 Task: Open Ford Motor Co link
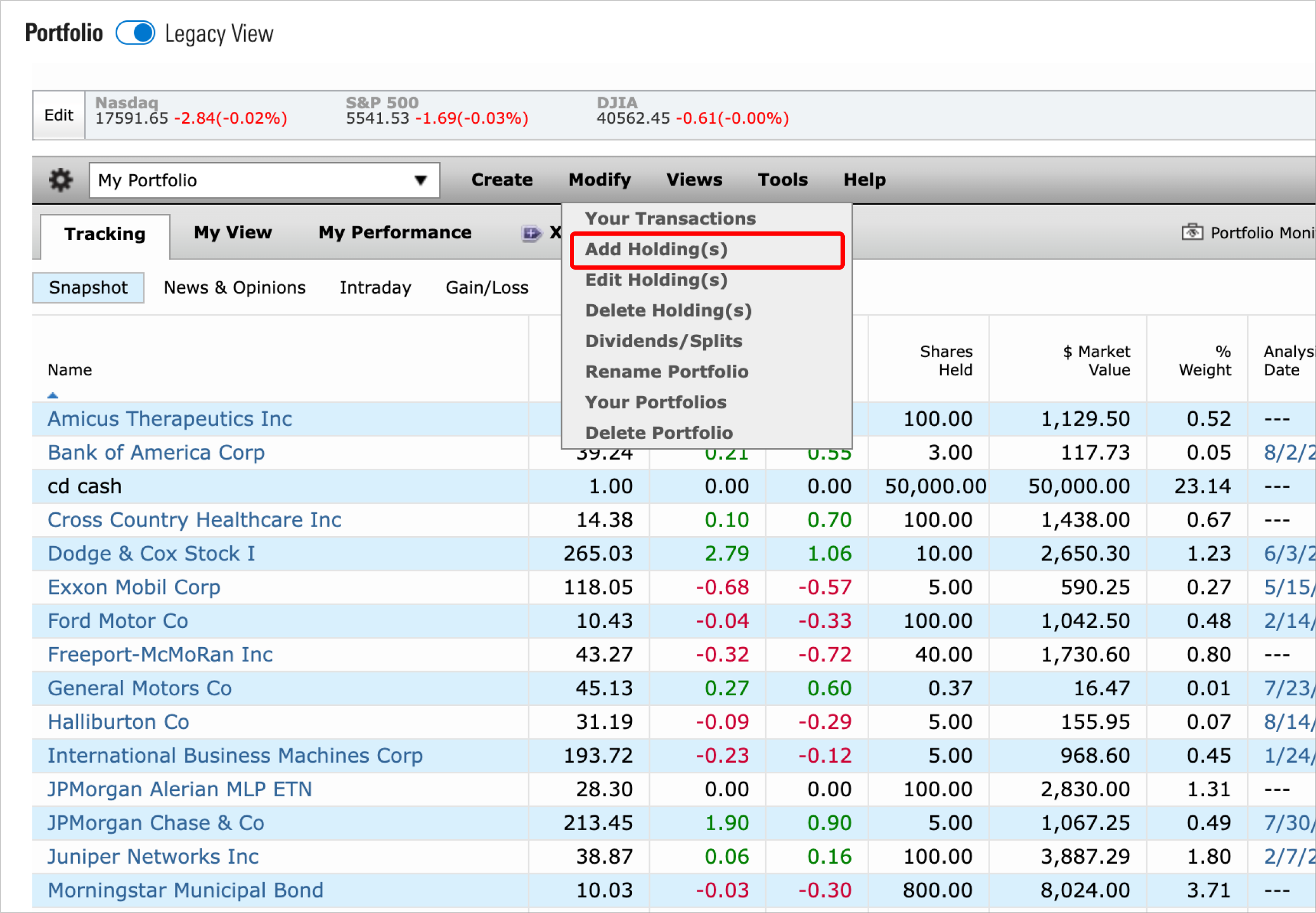118,621
